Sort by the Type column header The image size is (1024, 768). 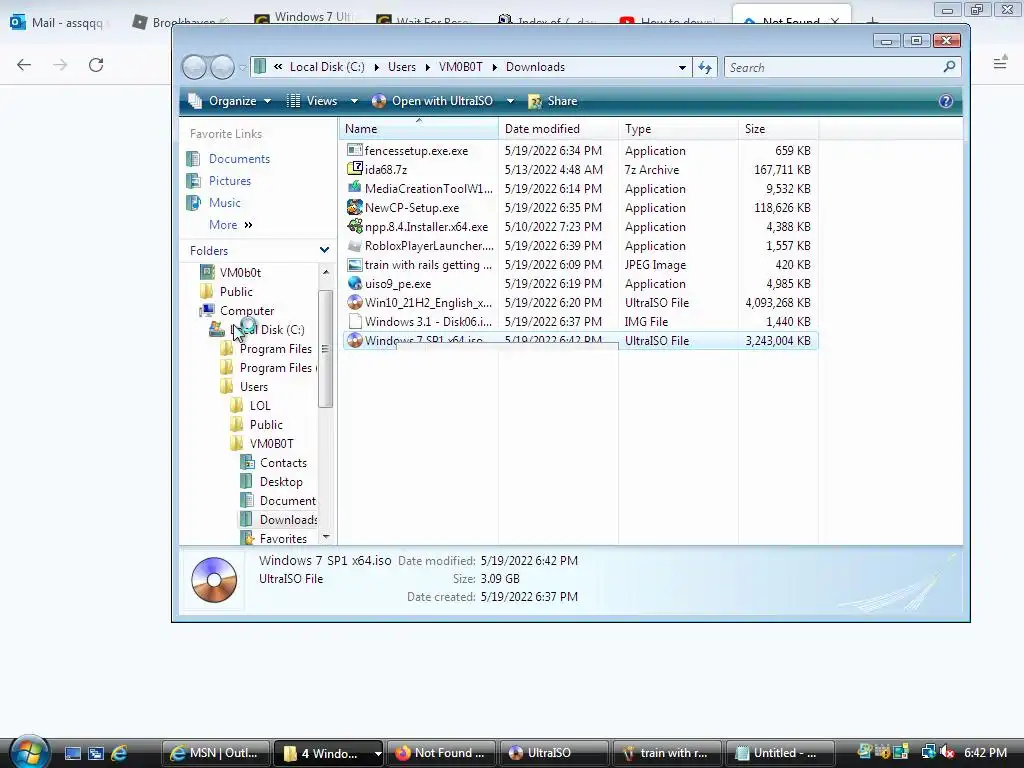[x=678, y=129]
